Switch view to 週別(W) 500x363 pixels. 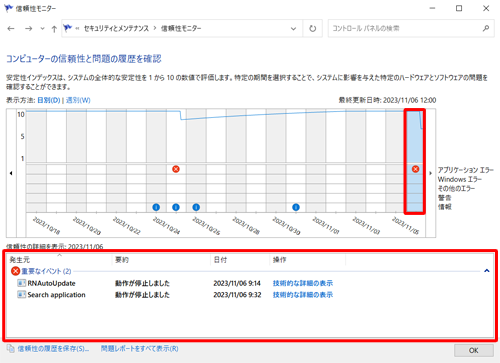click(x=78, y=100)
